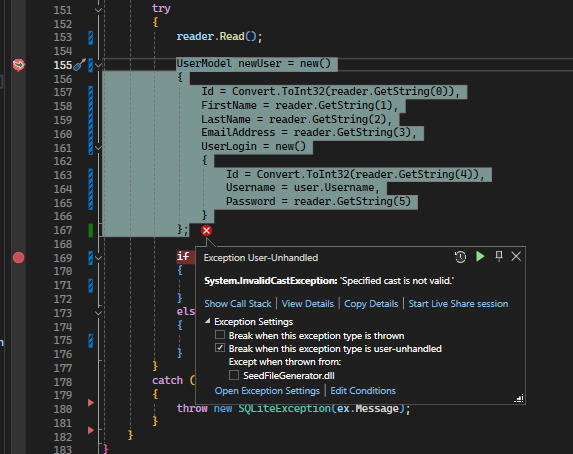Click Edit Conditions link
Image resolution: width=573 pixels, height=454 pixels.
click(363, 391)
